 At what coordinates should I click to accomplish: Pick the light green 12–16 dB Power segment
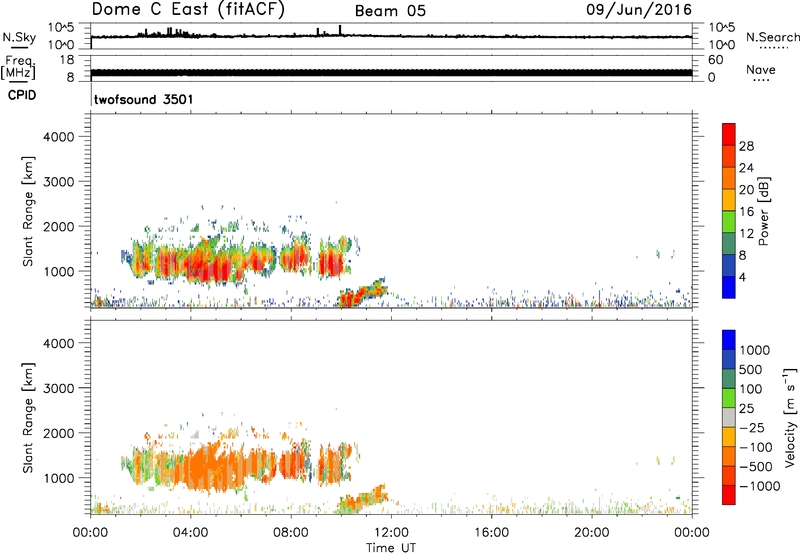[x=729, y=222]
